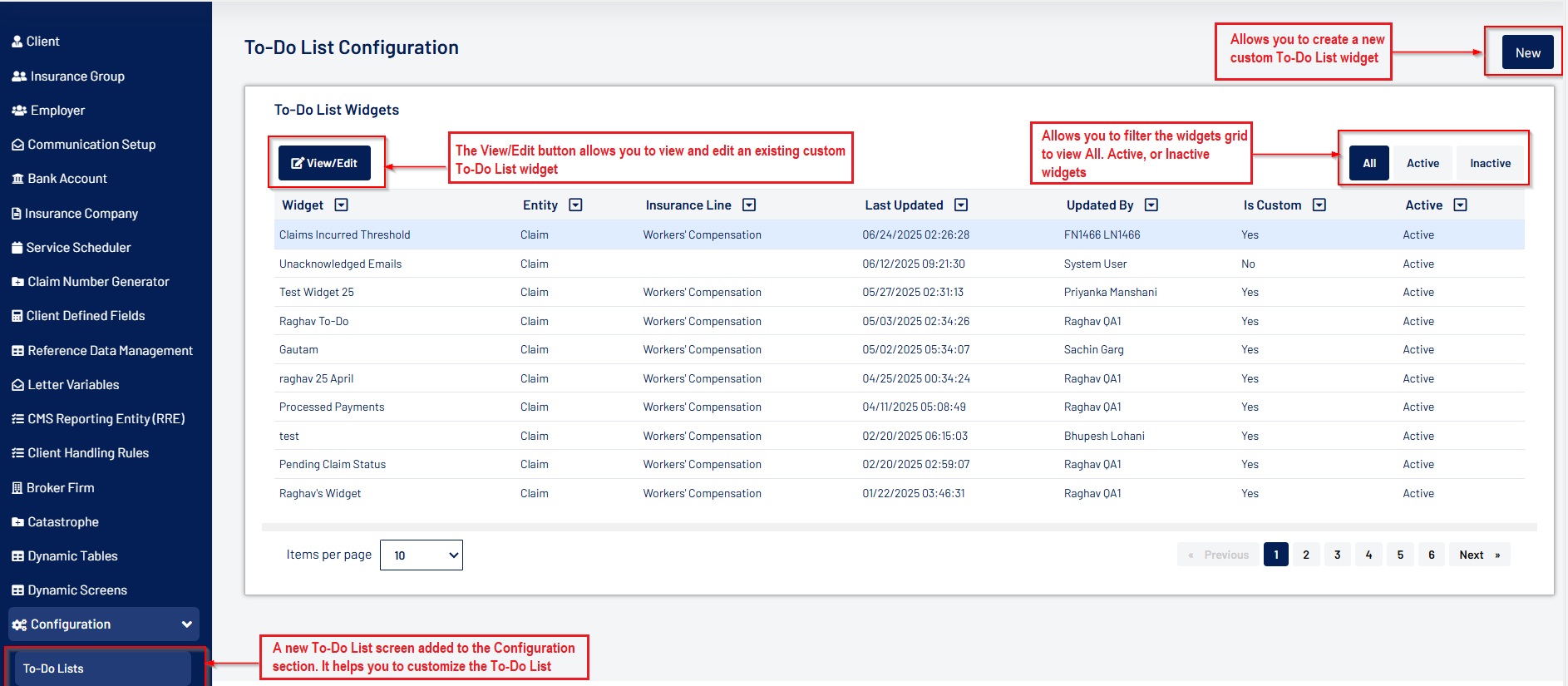This screenshot has height=686, width=1568.
Task: Click the Employer group icon
Action: coord(19,111)
